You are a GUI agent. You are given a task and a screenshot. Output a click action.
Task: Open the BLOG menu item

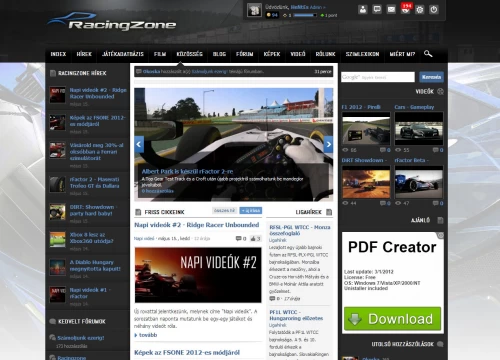219,54
